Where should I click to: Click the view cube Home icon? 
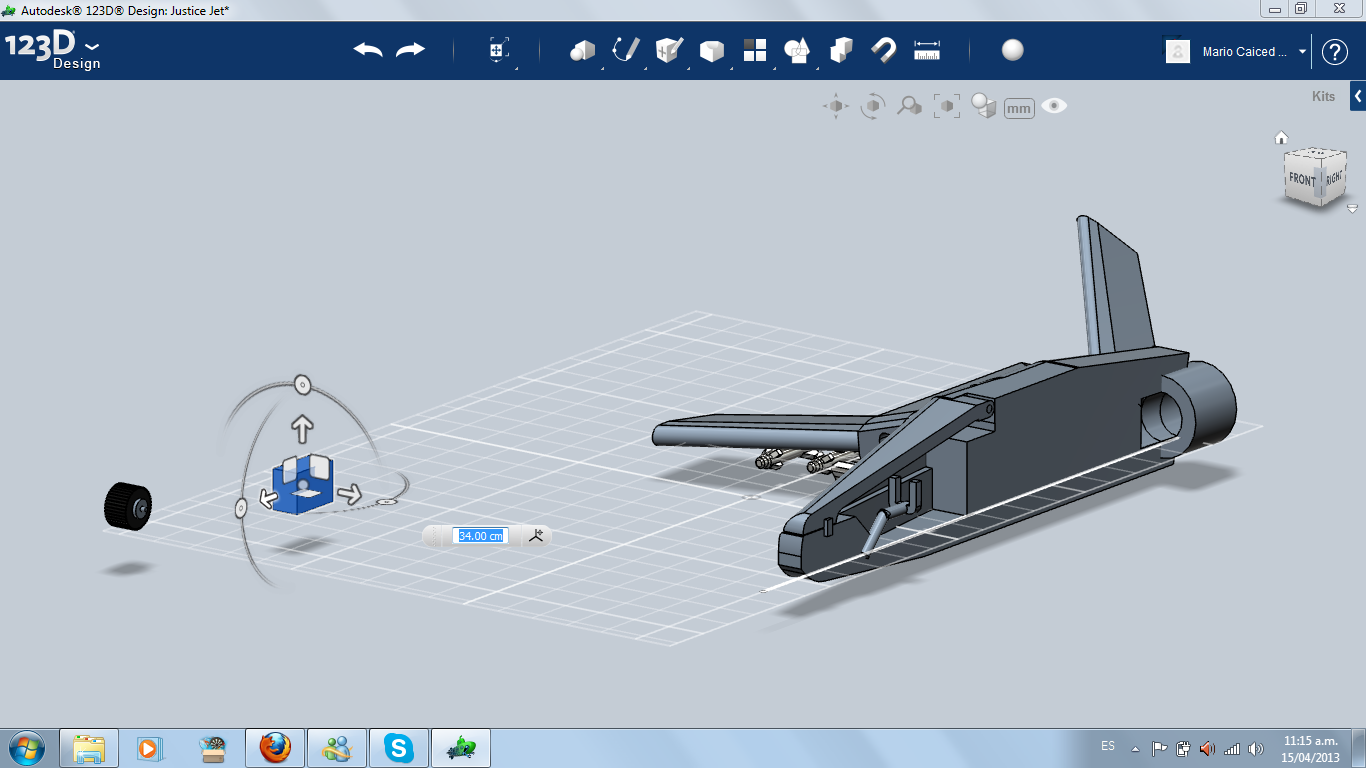(x=1281, y=138)
